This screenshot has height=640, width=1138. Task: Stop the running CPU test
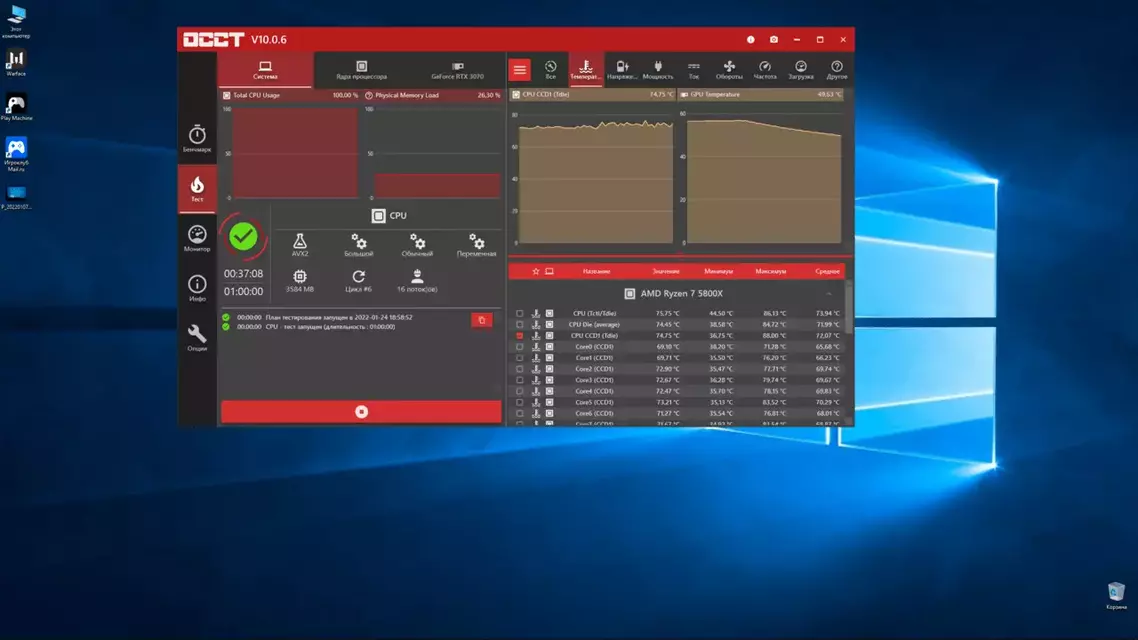click(361, 412)
